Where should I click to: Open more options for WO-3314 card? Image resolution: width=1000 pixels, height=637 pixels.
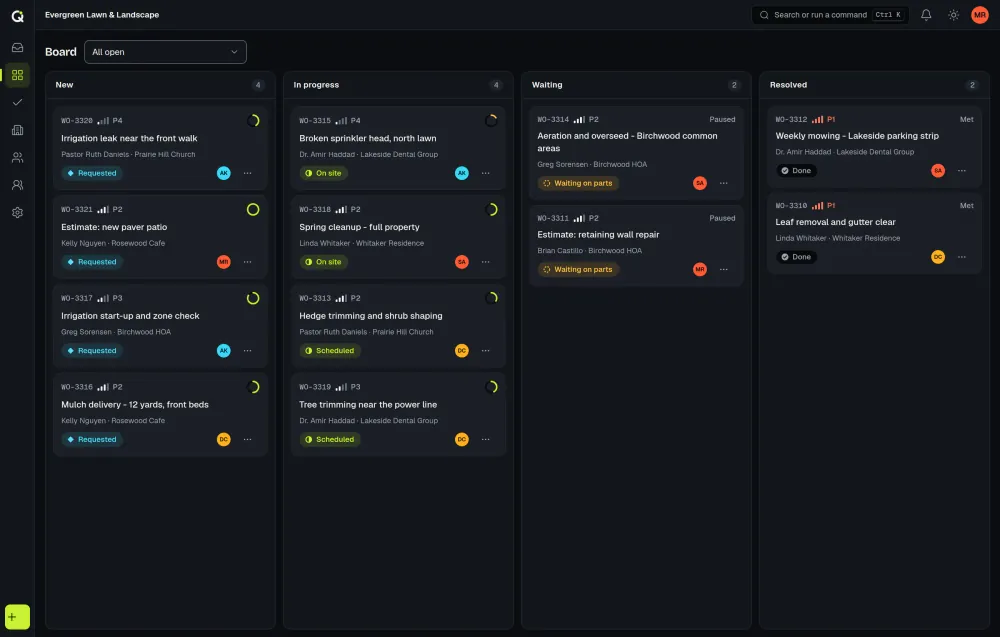(723, 183)
